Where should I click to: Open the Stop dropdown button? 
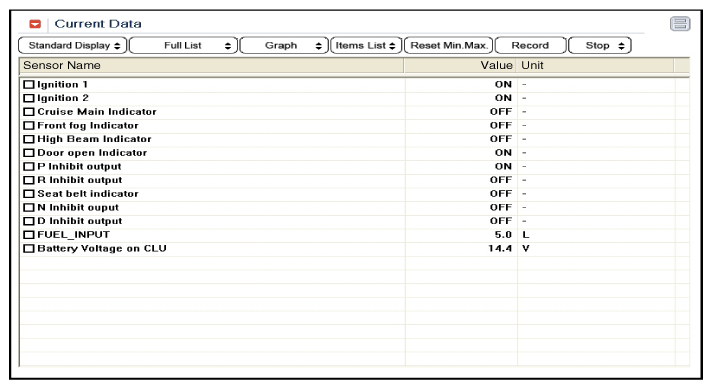600,45
